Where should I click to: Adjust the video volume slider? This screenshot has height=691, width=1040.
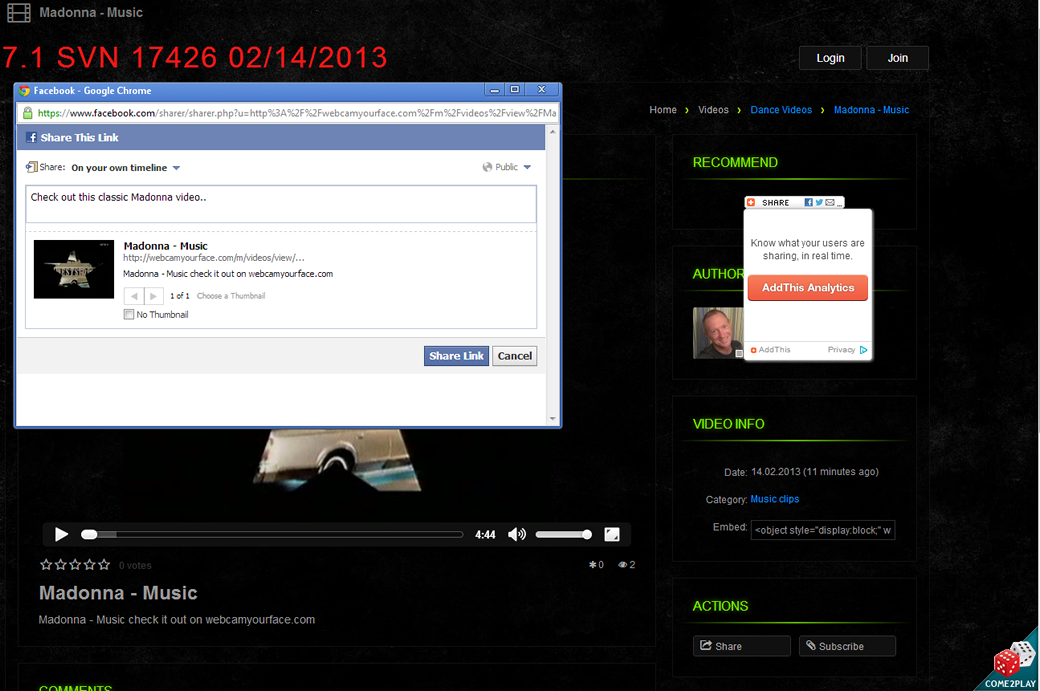[x=563, y=535]
